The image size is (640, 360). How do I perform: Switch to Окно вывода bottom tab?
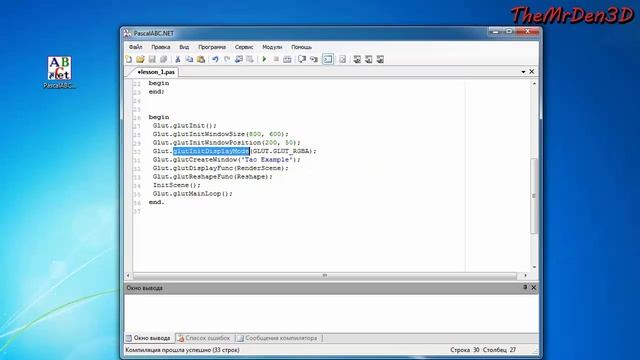149,338
